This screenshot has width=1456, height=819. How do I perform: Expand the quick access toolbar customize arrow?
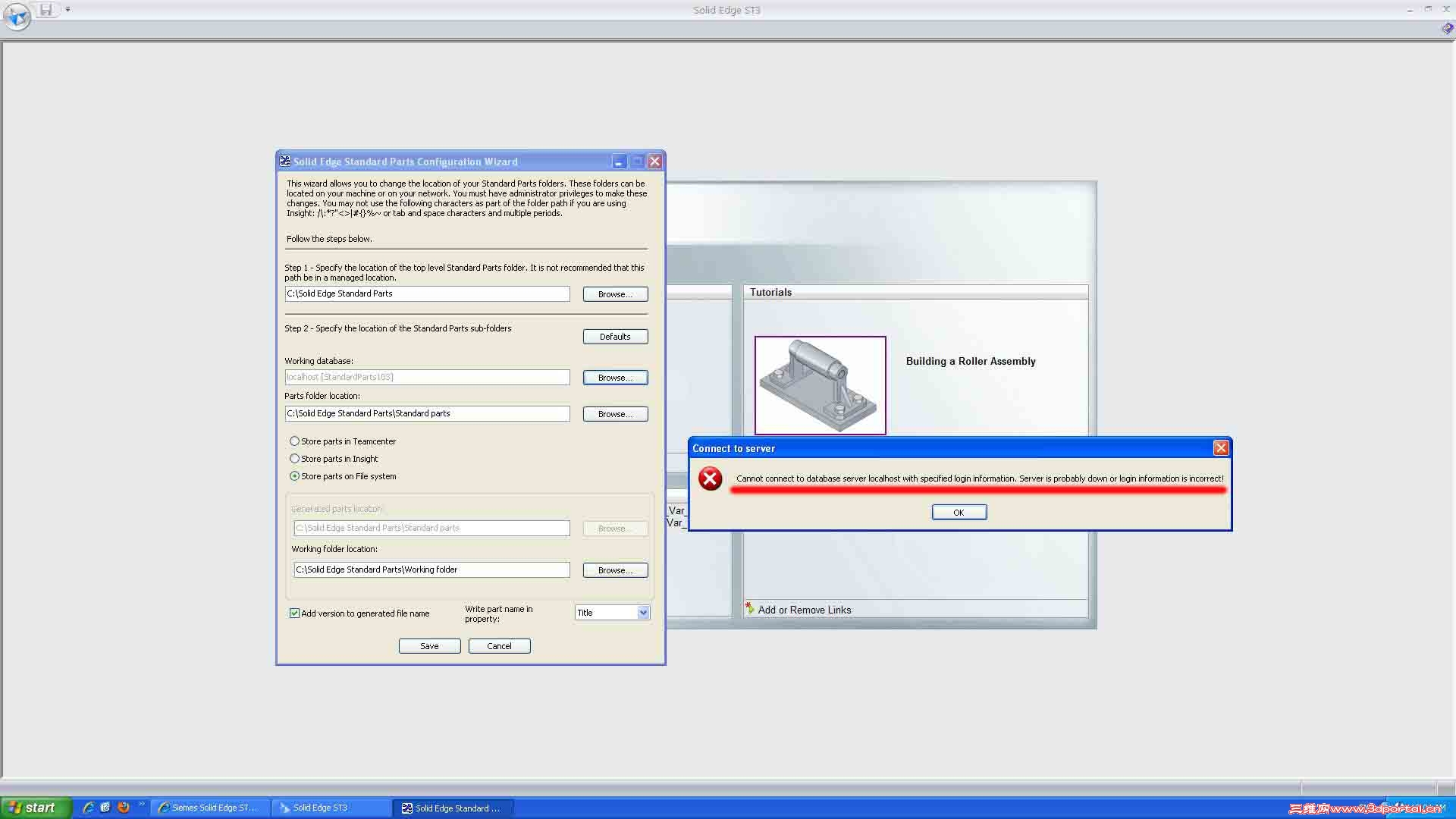click(67, 10)
